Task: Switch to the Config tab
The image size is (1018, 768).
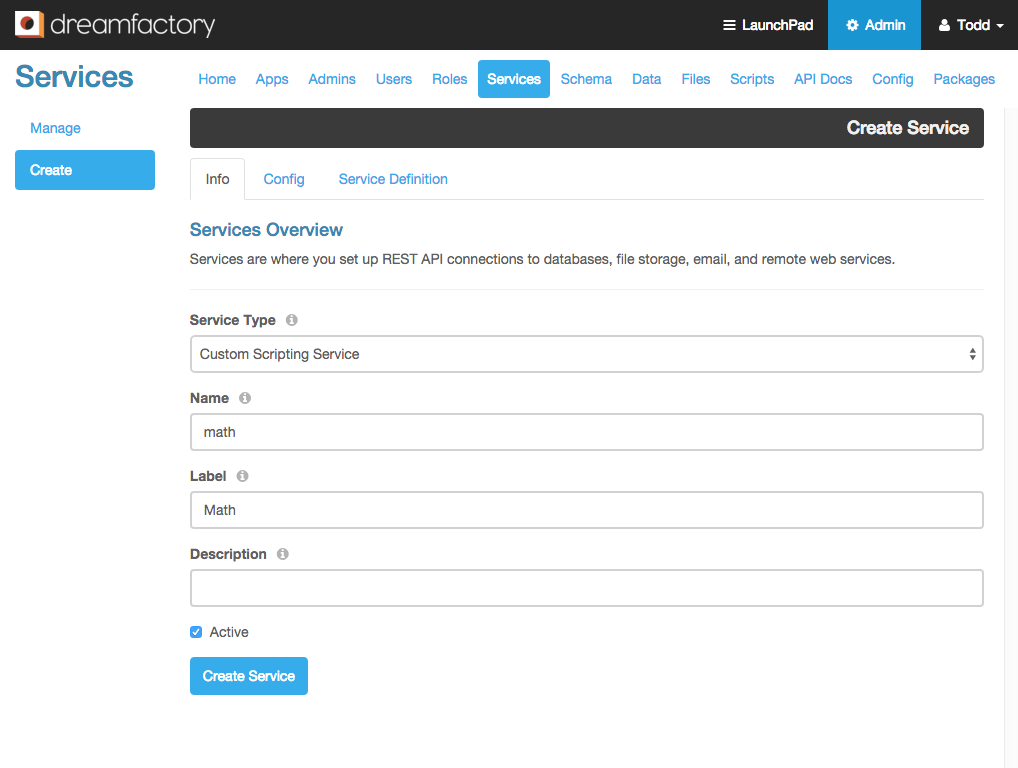Action: tap(283, 179)
